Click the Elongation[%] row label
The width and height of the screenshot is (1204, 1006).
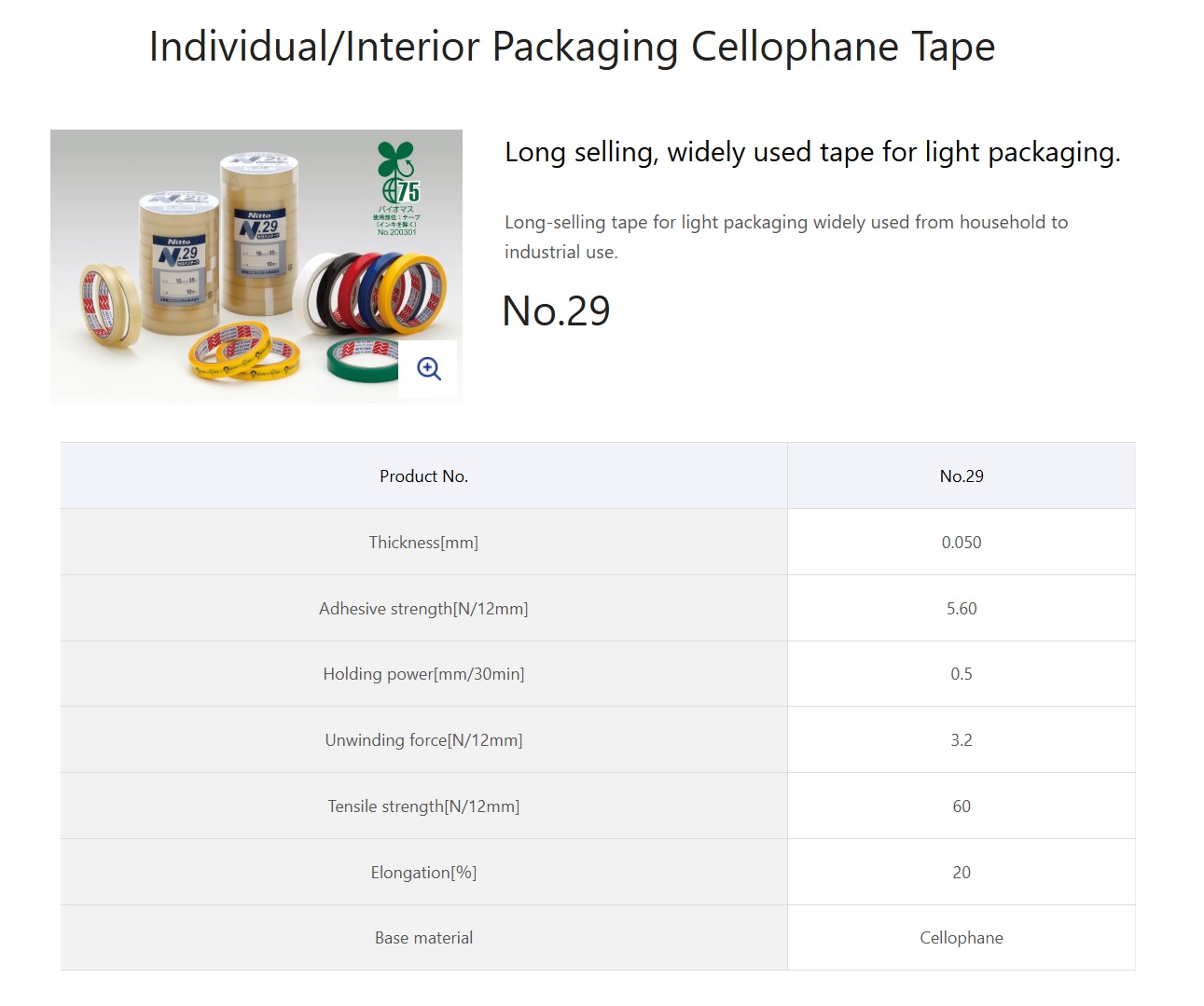pyautogui.click(x=423, y=872)
